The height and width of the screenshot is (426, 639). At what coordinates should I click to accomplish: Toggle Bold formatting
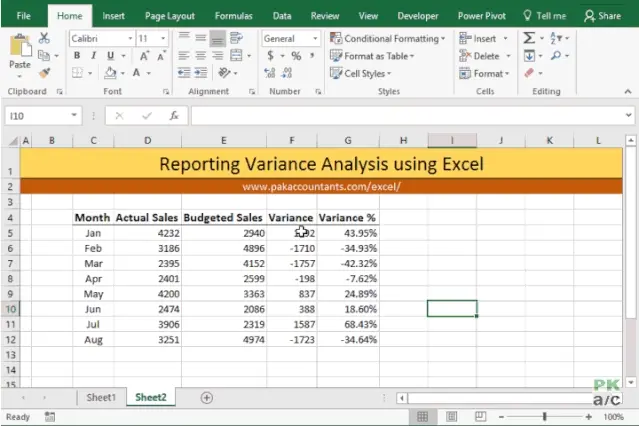77,55
